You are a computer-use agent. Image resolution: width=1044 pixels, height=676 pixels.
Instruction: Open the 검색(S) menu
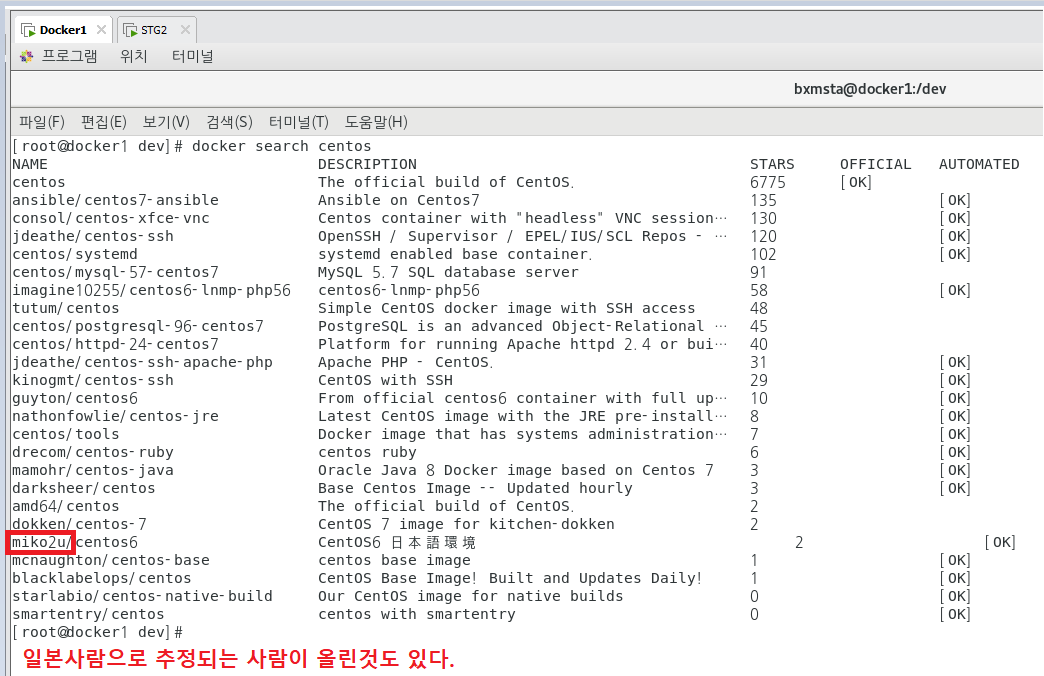(x=229, y=122)
